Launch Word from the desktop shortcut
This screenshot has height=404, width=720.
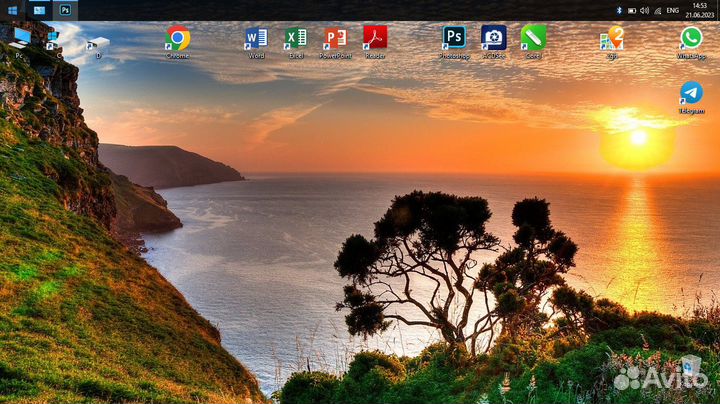256,42
